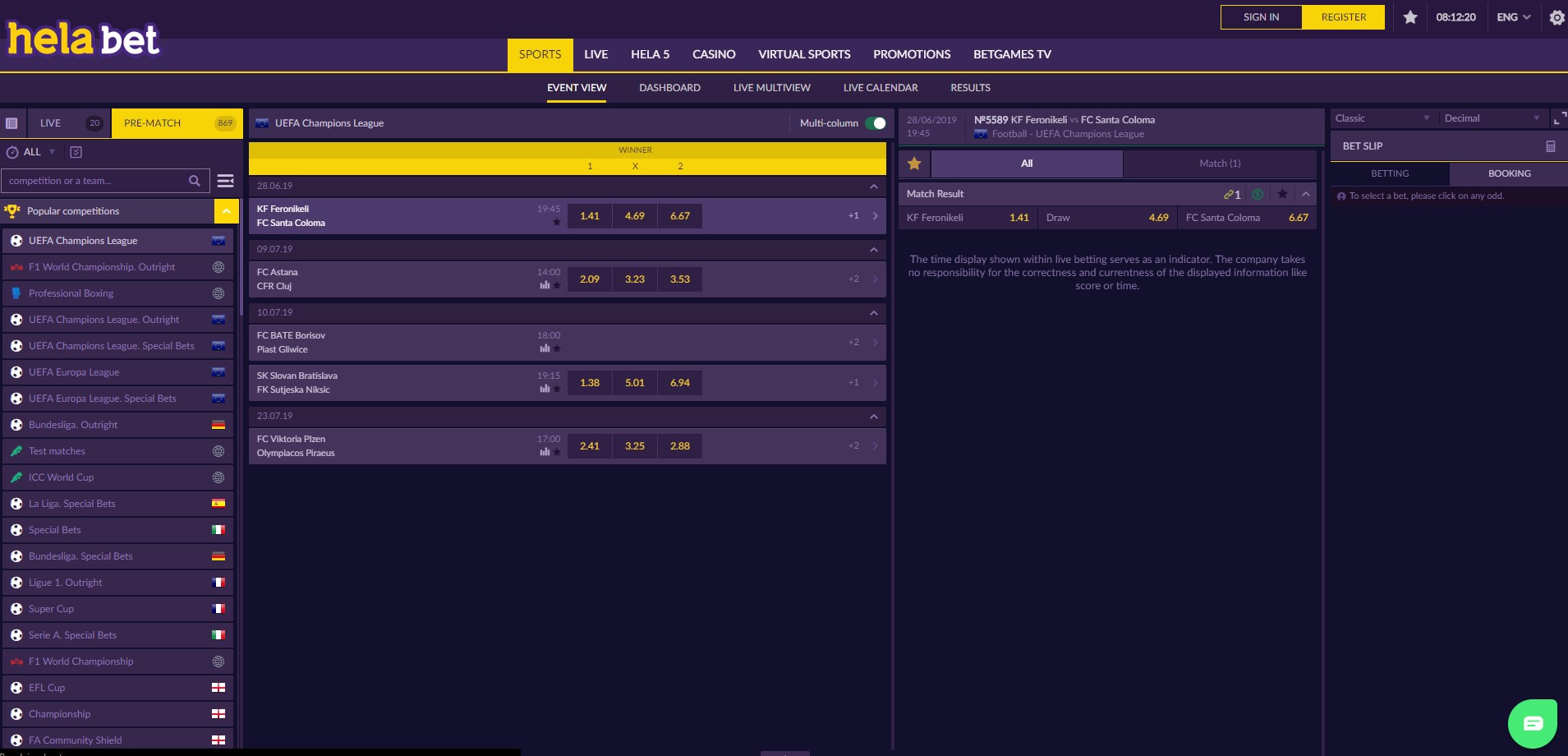Open Bundesliga. Outright competition
Screen dimensions: 1568x756
tap(118, 425)
